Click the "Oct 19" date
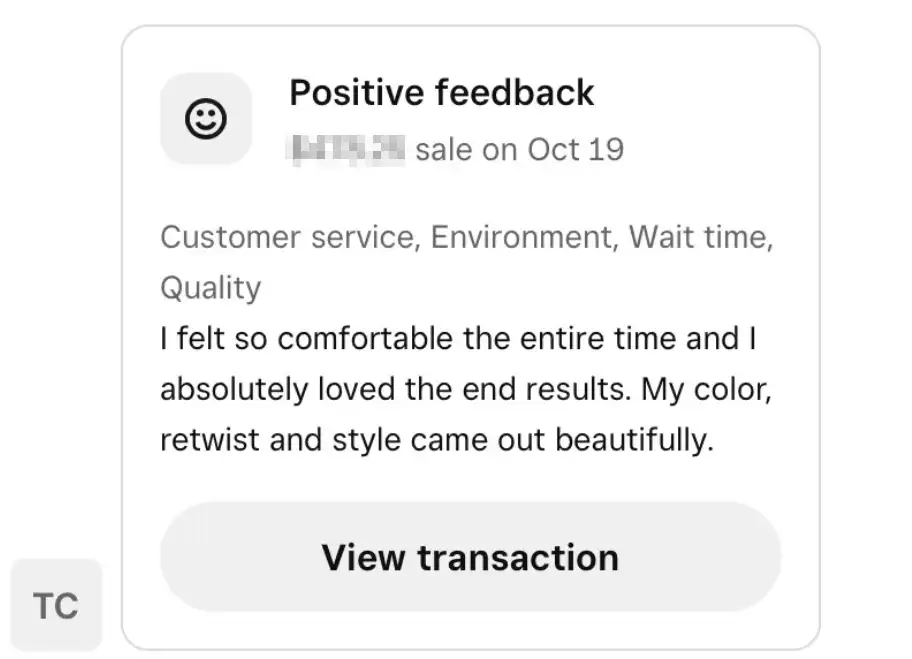Image resolution: width=912 pixels, height=659 pixels. point(576,149)
